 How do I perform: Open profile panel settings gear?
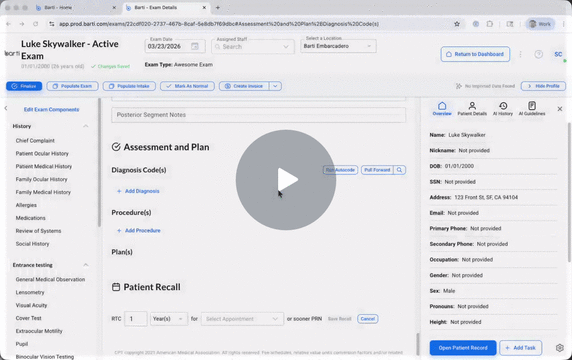pyautogui.click(x=560, y=348)
